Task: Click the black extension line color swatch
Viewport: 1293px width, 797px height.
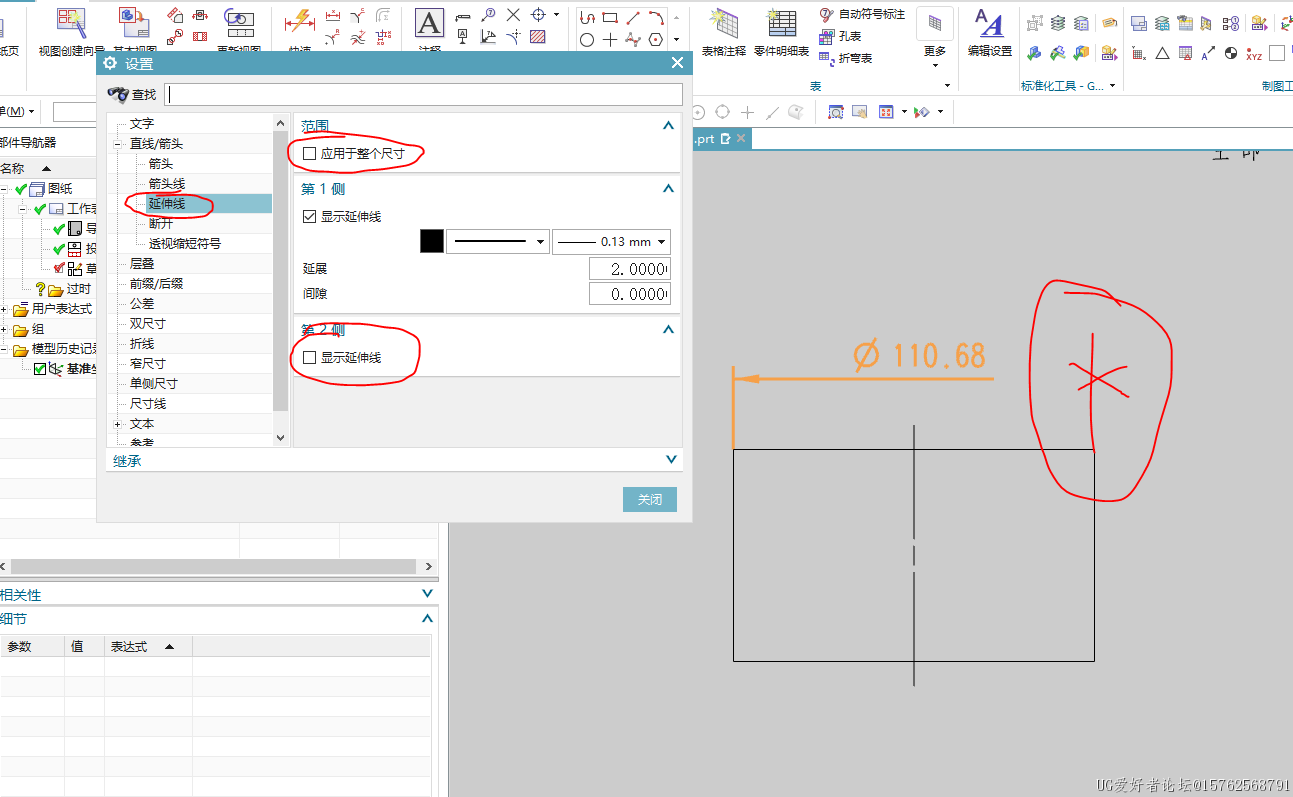Action: pyautogui.click(x=431, y=241)
